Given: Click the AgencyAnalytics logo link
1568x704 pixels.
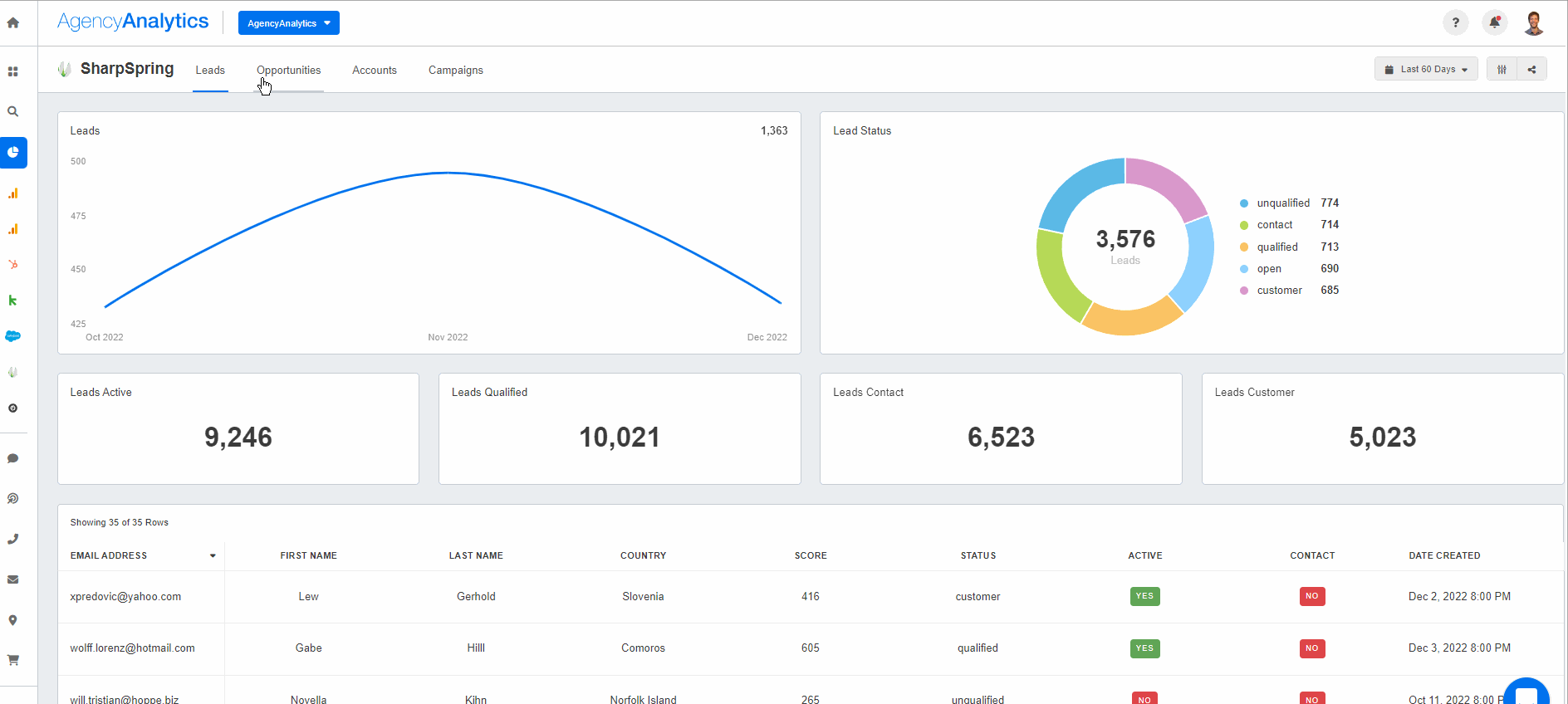Looking at the screenshot, I should [133, 22].
